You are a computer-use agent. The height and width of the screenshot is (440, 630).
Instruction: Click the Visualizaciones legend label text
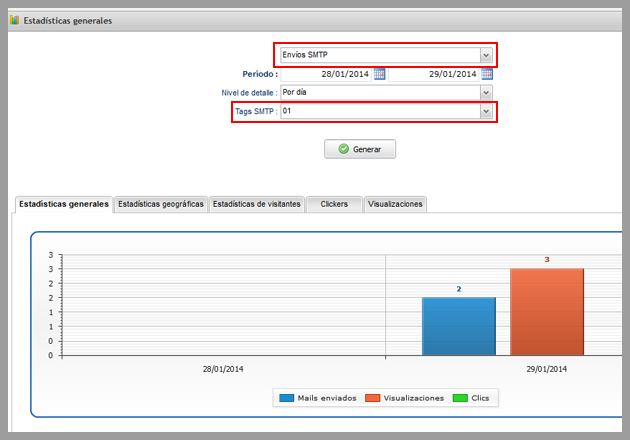pyautogui.click(x=414, y=398)
